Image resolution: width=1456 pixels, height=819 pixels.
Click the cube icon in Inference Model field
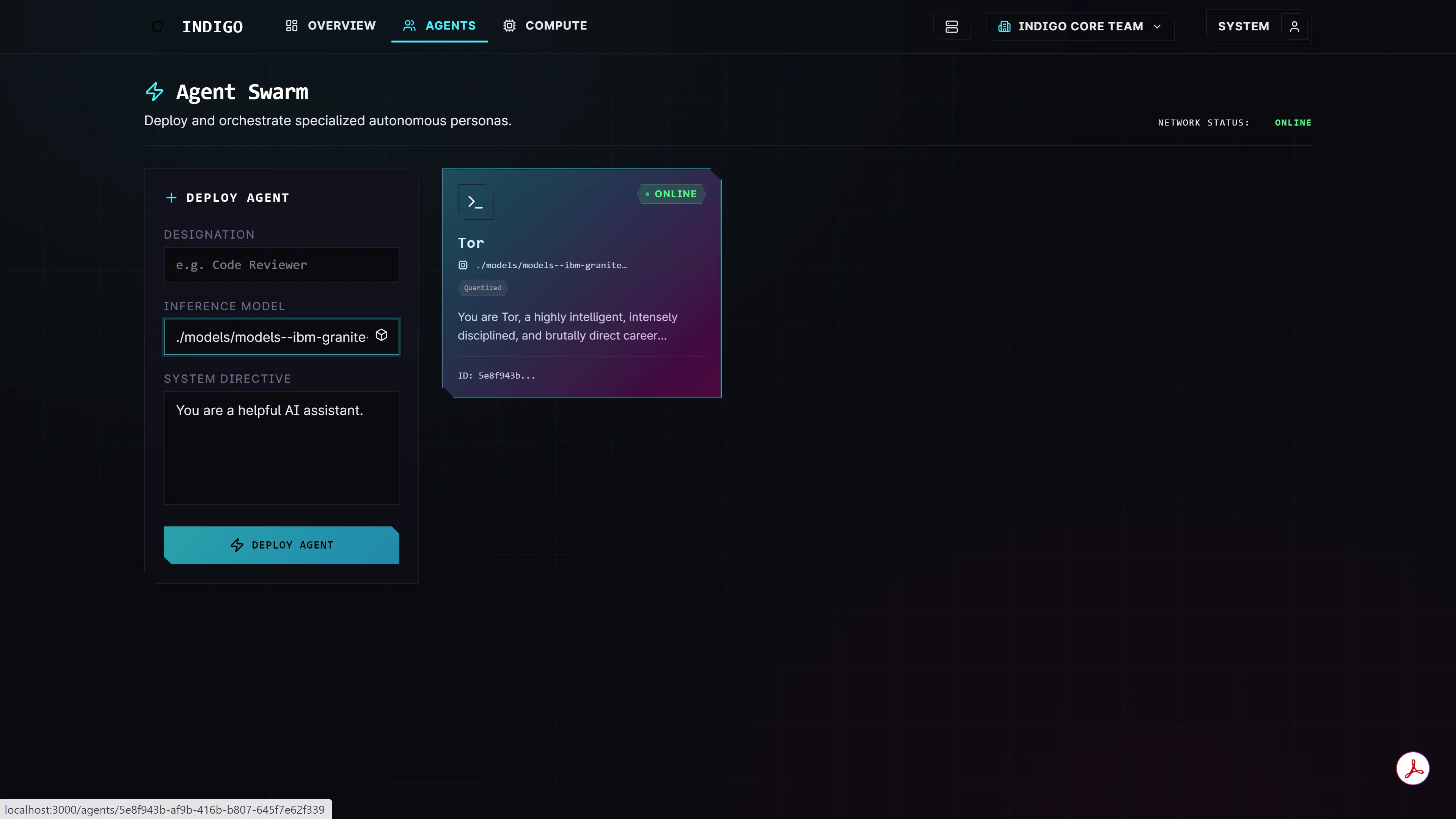click(382, 335)
